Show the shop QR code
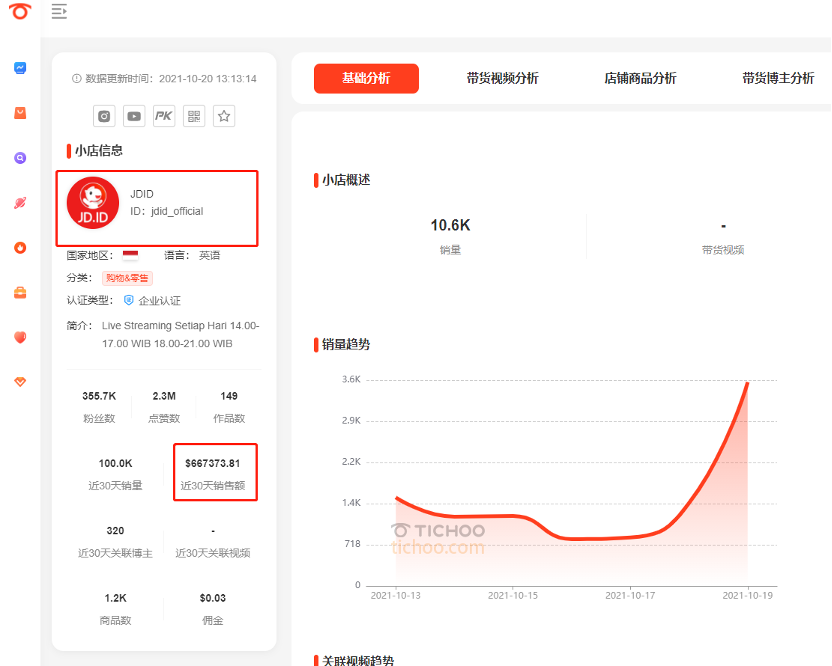 [x=194, y=116]
